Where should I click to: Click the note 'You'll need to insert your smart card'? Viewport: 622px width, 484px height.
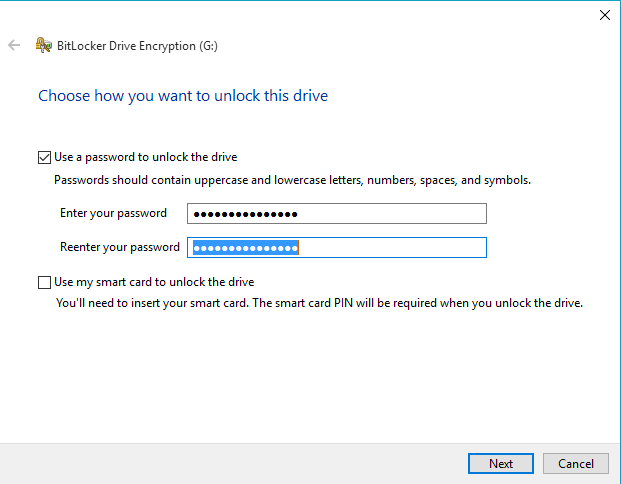pyautogui.click(x=152, y=303)
